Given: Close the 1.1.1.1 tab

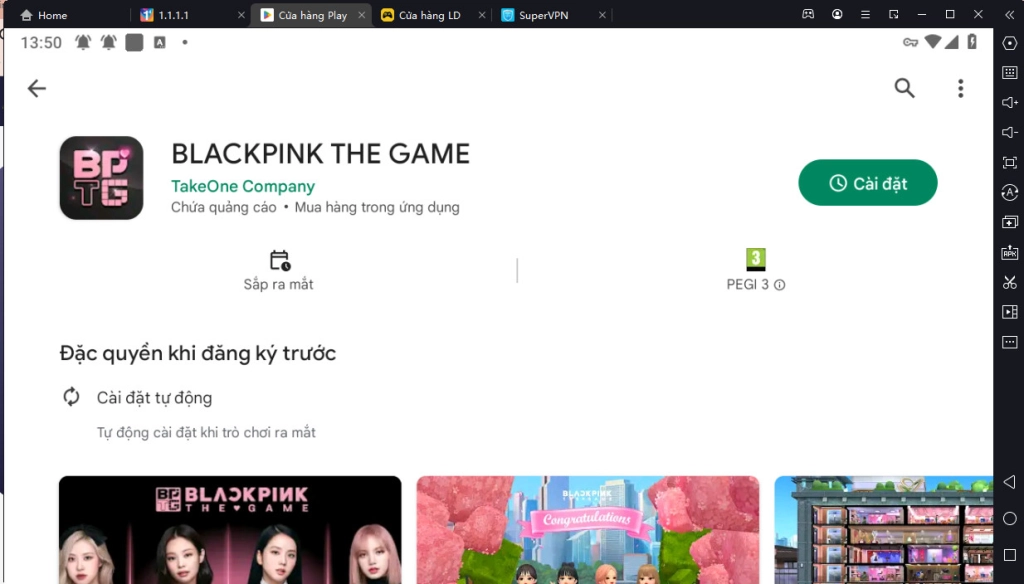Looking at the screenshot, I should pos(241,15).
